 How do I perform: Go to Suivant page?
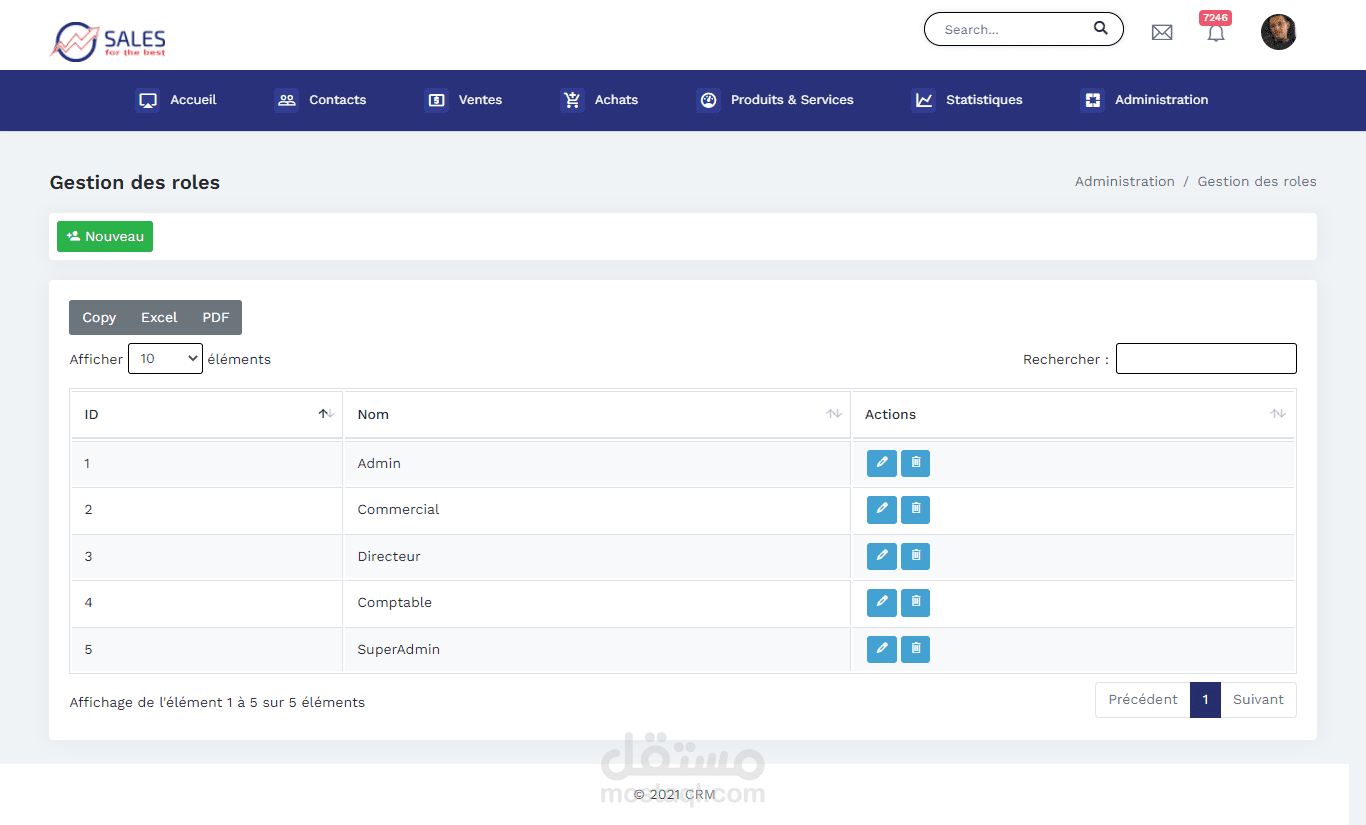click(1258, 700)
